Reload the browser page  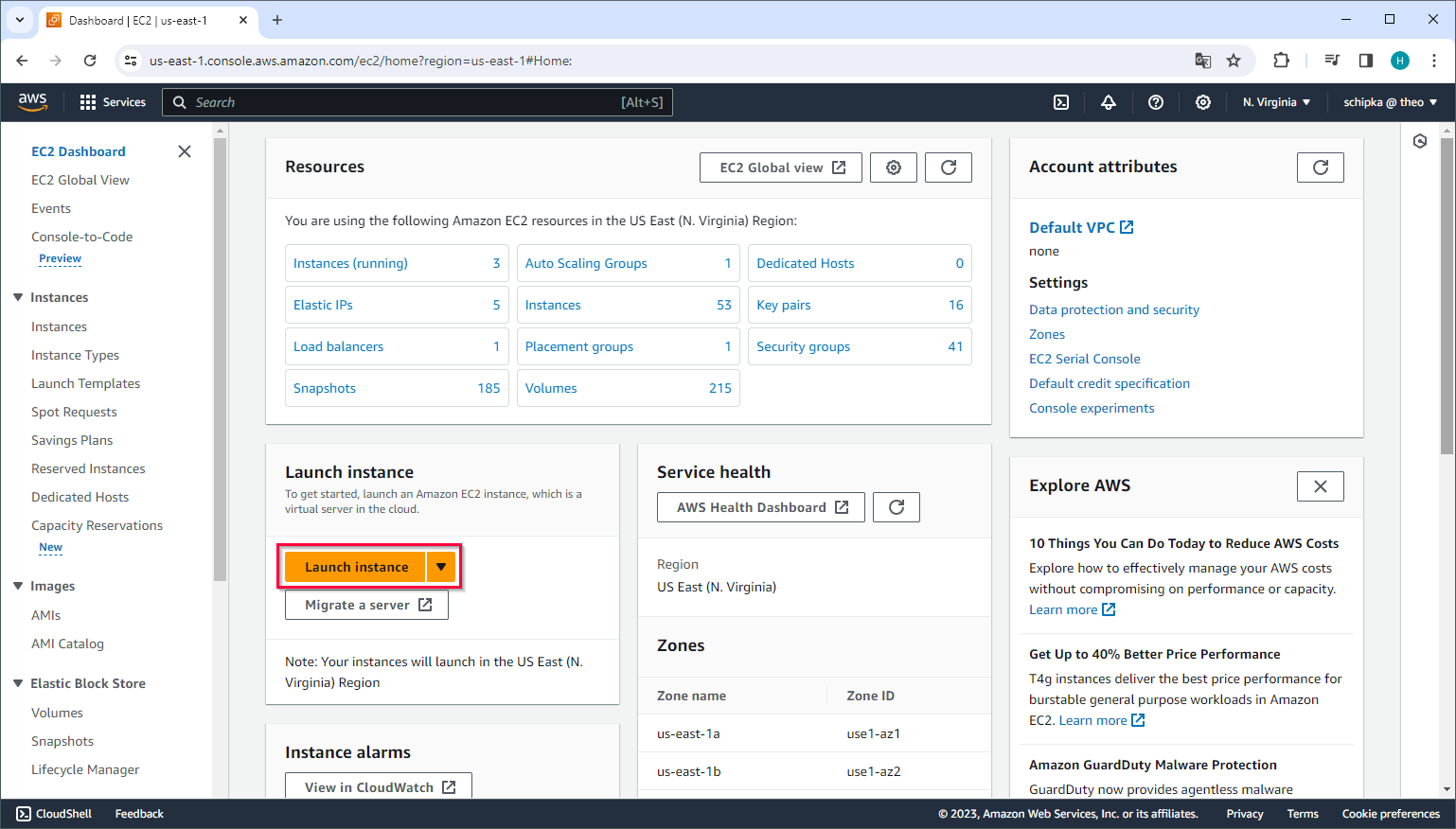(x=90, y=61)
